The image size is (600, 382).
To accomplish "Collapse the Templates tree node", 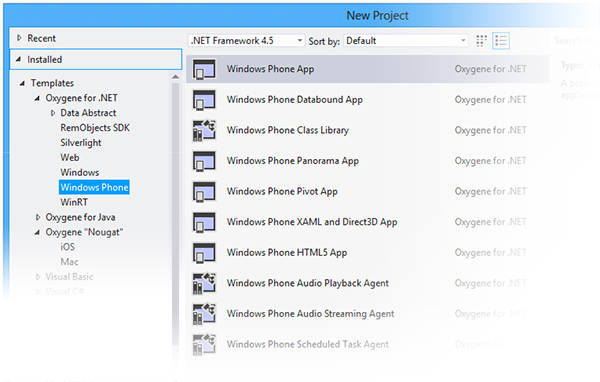I will pos(22,83).
